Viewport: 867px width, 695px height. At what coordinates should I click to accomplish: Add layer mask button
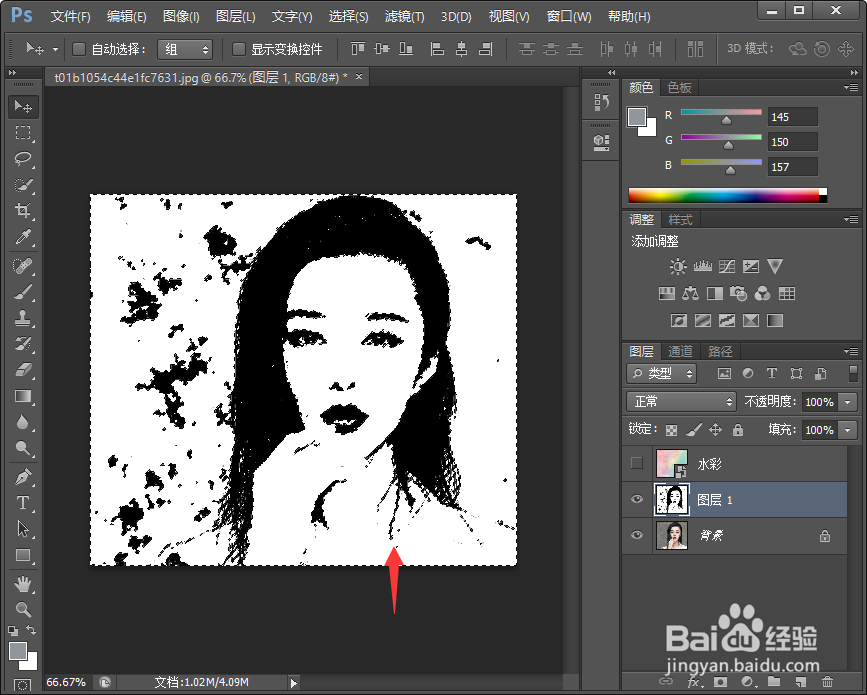tap(720, 682)
